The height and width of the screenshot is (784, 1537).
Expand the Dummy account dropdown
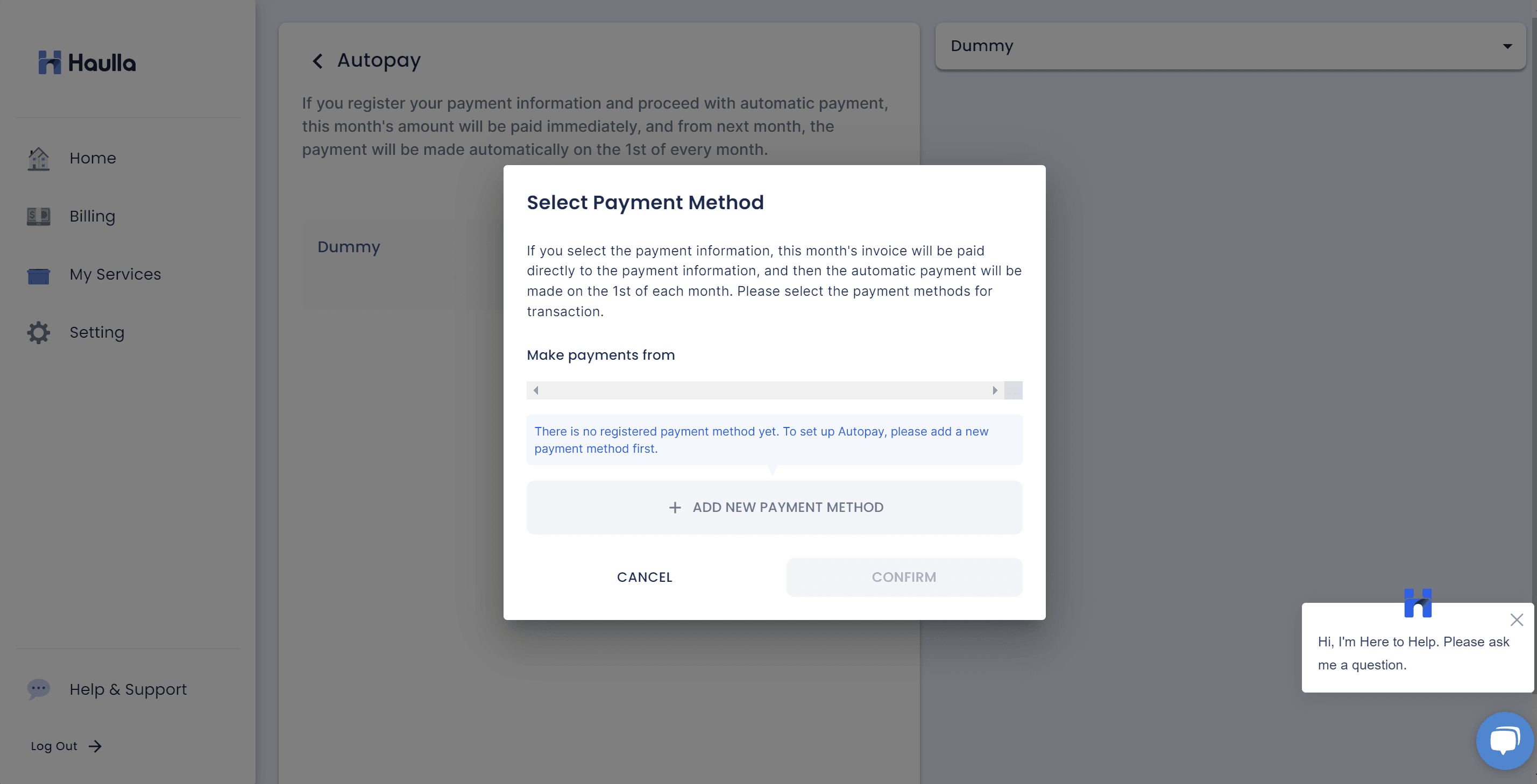click(x=1507, y=46)
